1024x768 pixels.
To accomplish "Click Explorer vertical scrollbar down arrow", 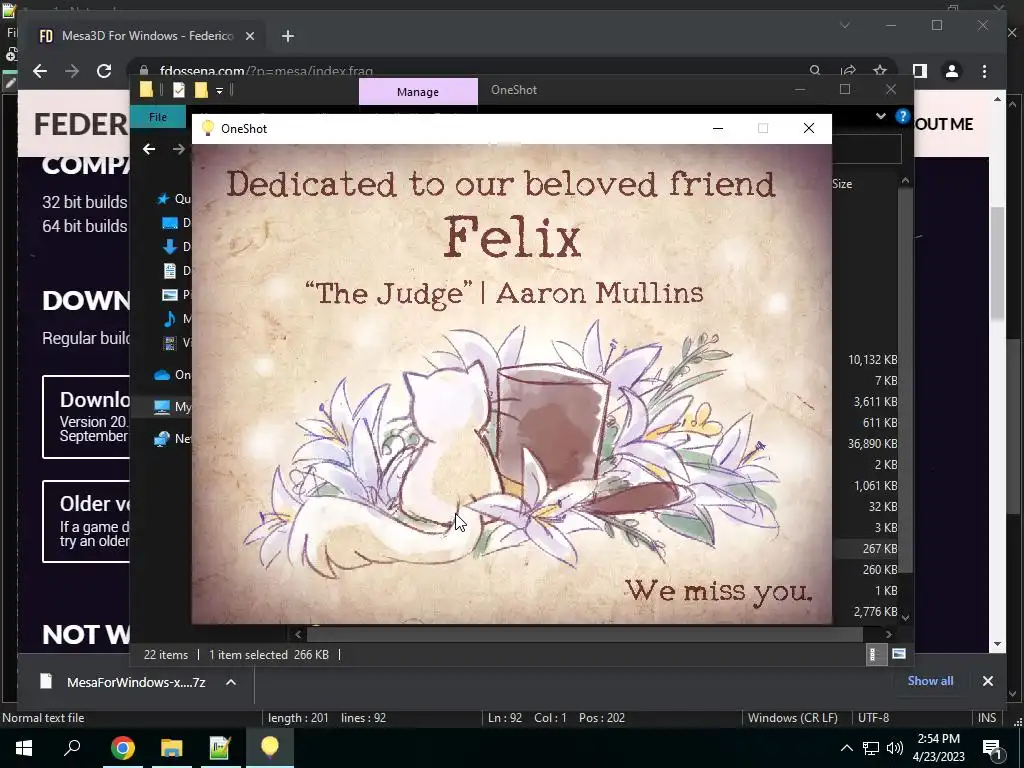I will (x=905, y=617).
